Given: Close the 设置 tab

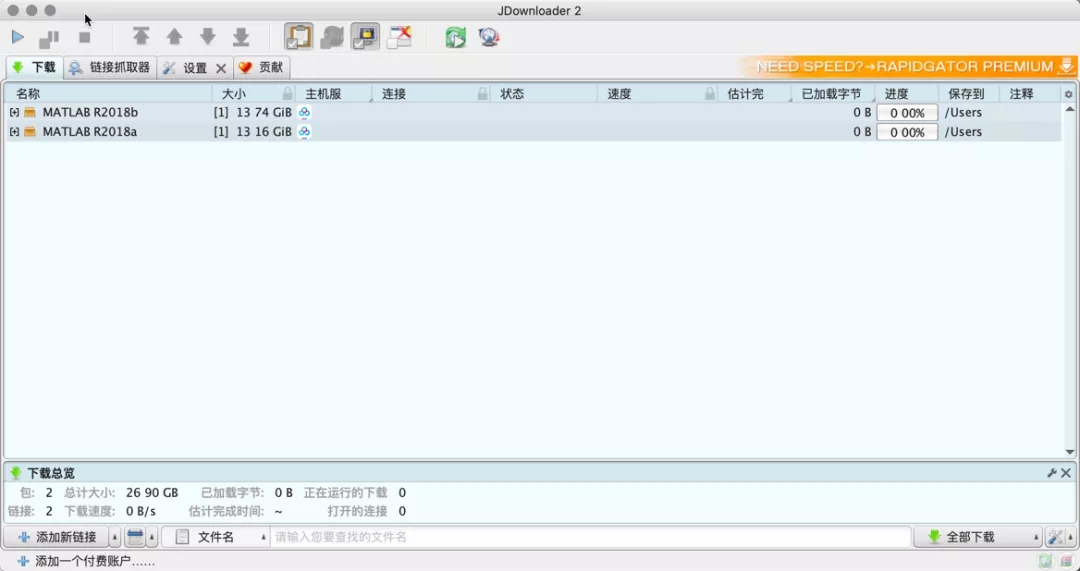Looking at the screenshot, I should pyautogui.click(x=221, y=68).
